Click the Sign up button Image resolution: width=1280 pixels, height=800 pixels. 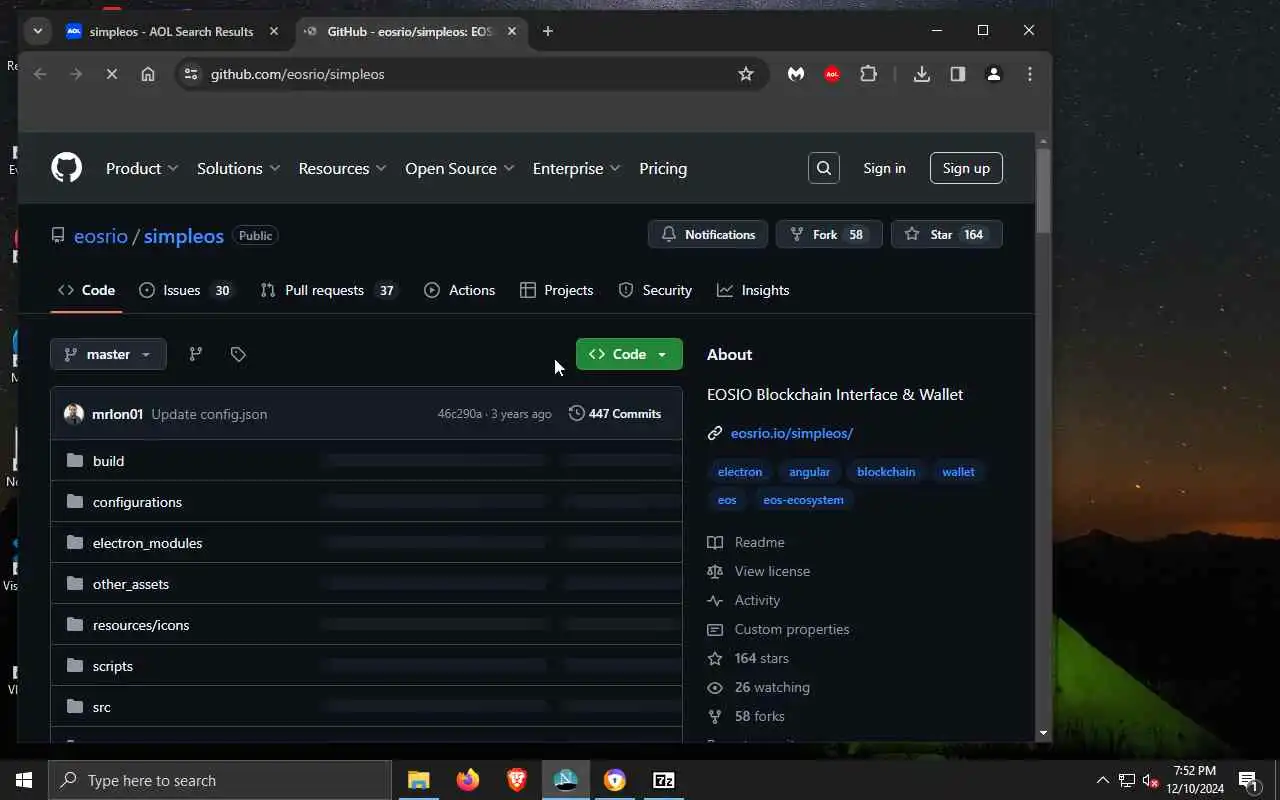(x=966, y=168)
